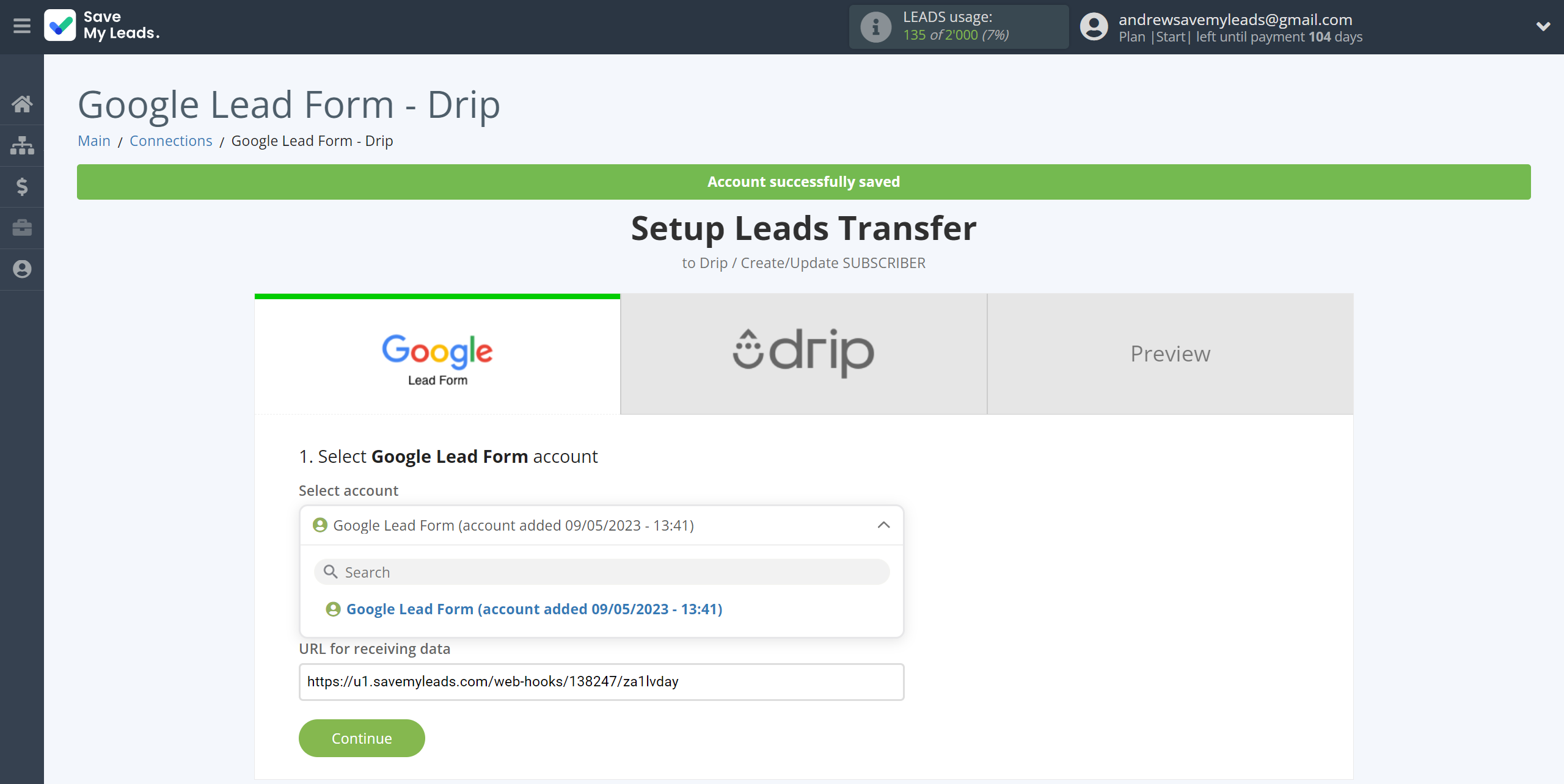Click the Connections breadcrumb link
The image size is (1564, 784).
pos(170,140)
